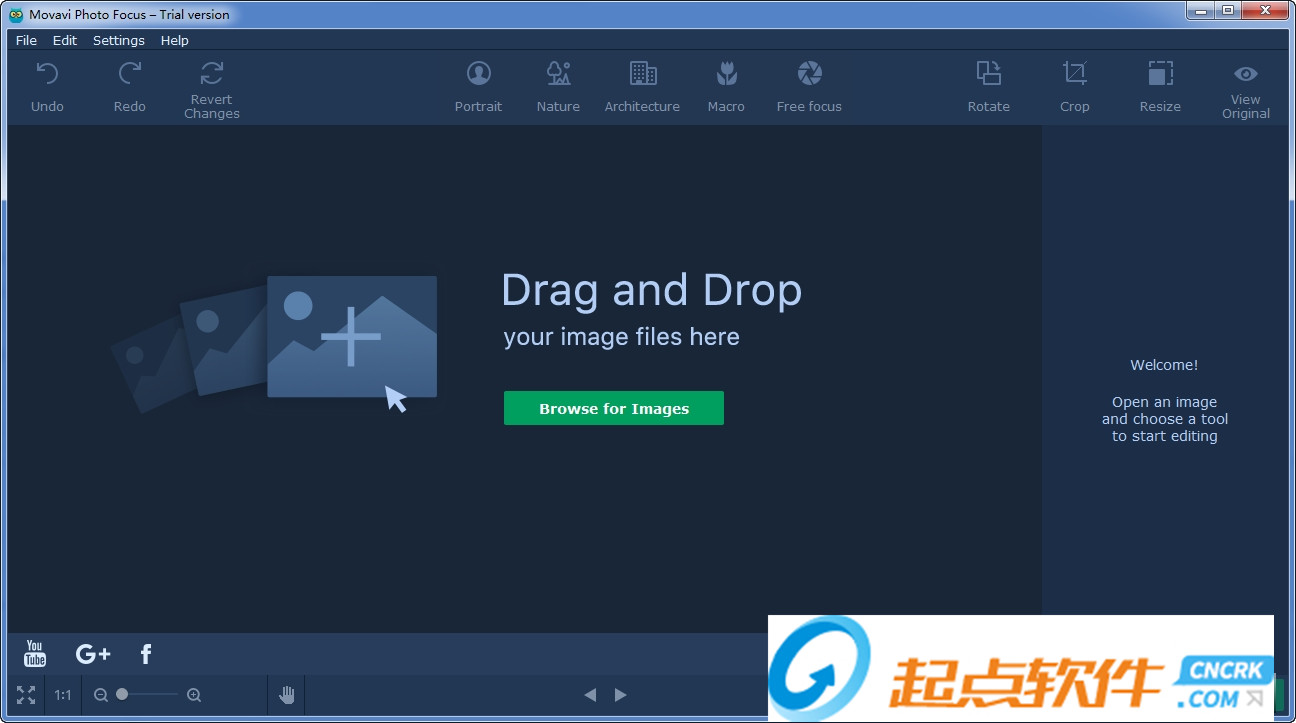Open the File menu
Image resolution: width=1296 pixels, height=723 pixels.
25,40
